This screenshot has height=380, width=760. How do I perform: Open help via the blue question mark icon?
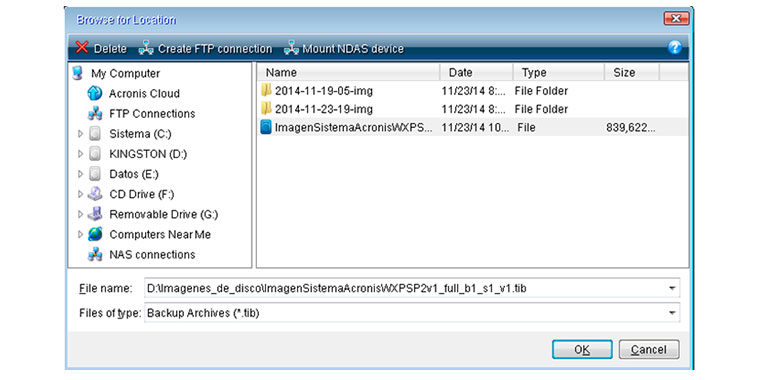[675, 48]
